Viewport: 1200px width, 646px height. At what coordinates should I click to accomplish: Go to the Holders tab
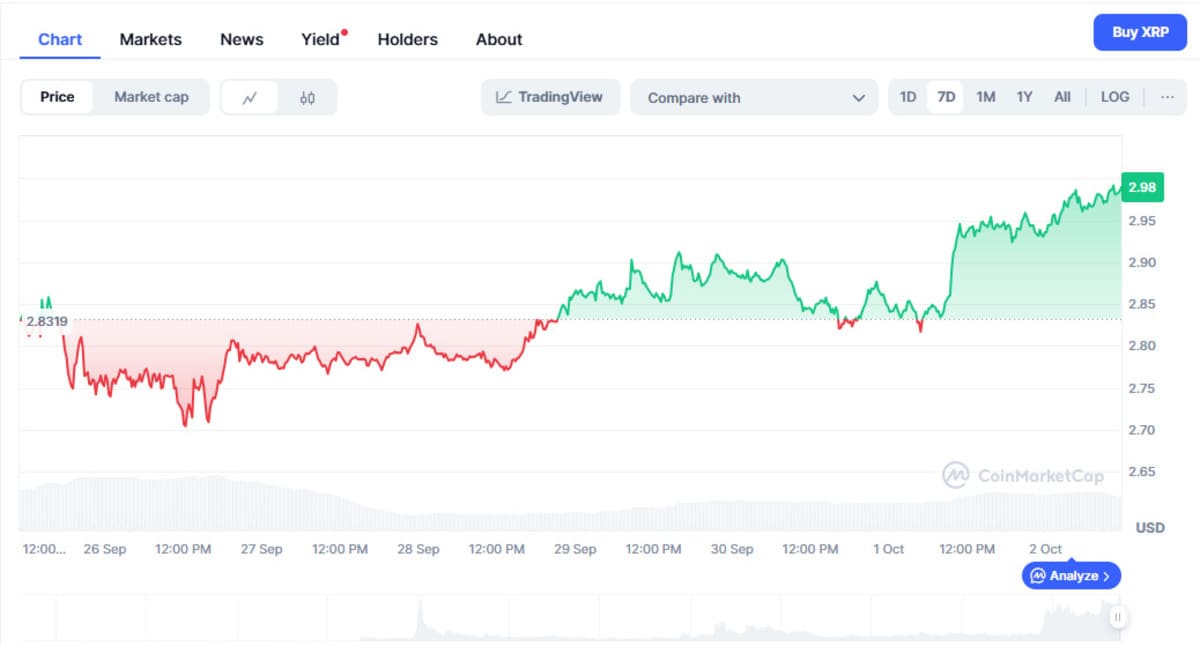pos(407,39)
